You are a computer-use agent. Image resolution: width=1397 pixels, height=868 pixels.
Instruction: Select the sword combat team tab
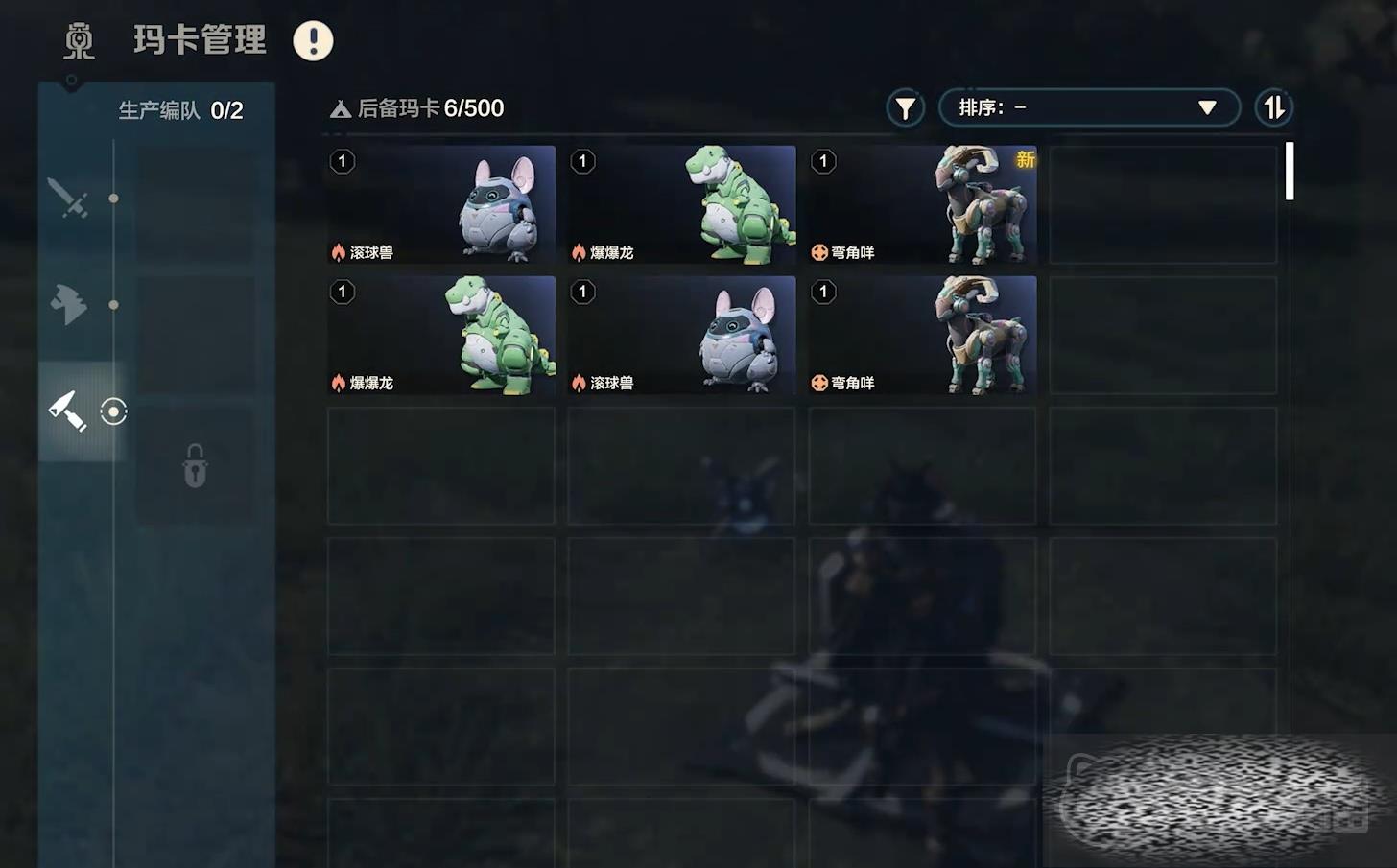point(69,199)
